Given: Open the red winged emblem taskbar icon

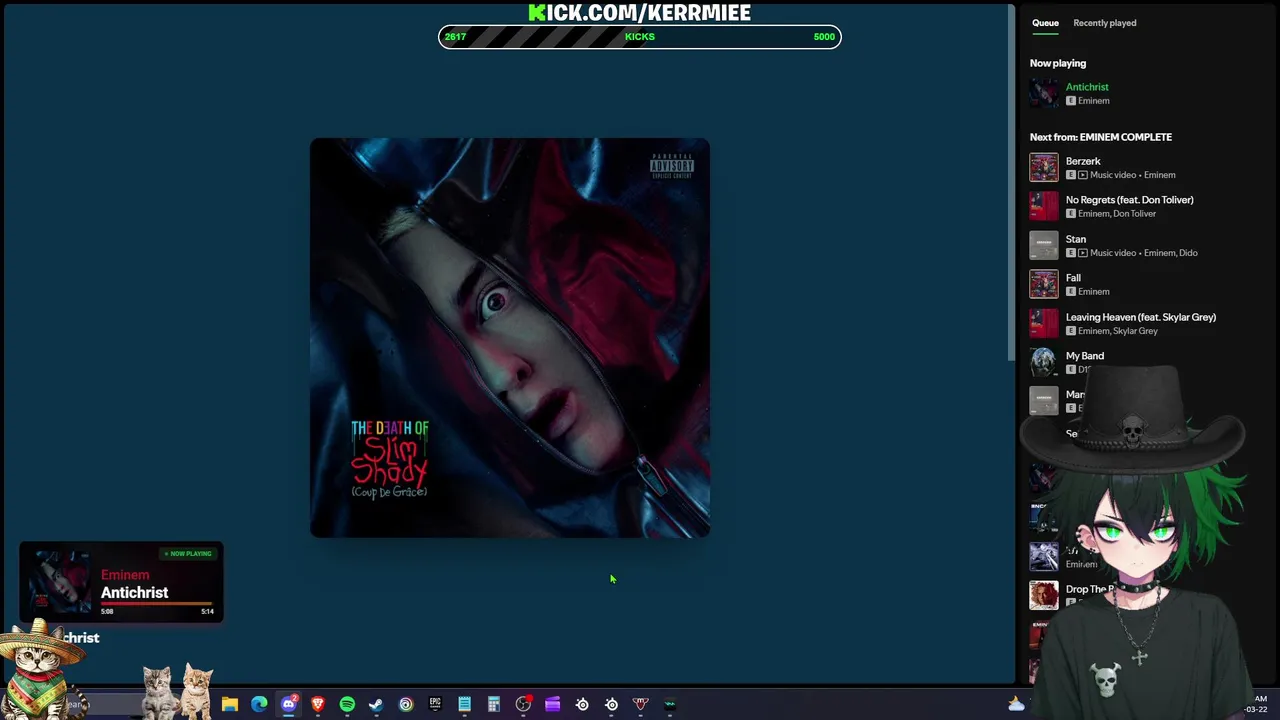Looking at the screenshot, I should pos(641,704).
